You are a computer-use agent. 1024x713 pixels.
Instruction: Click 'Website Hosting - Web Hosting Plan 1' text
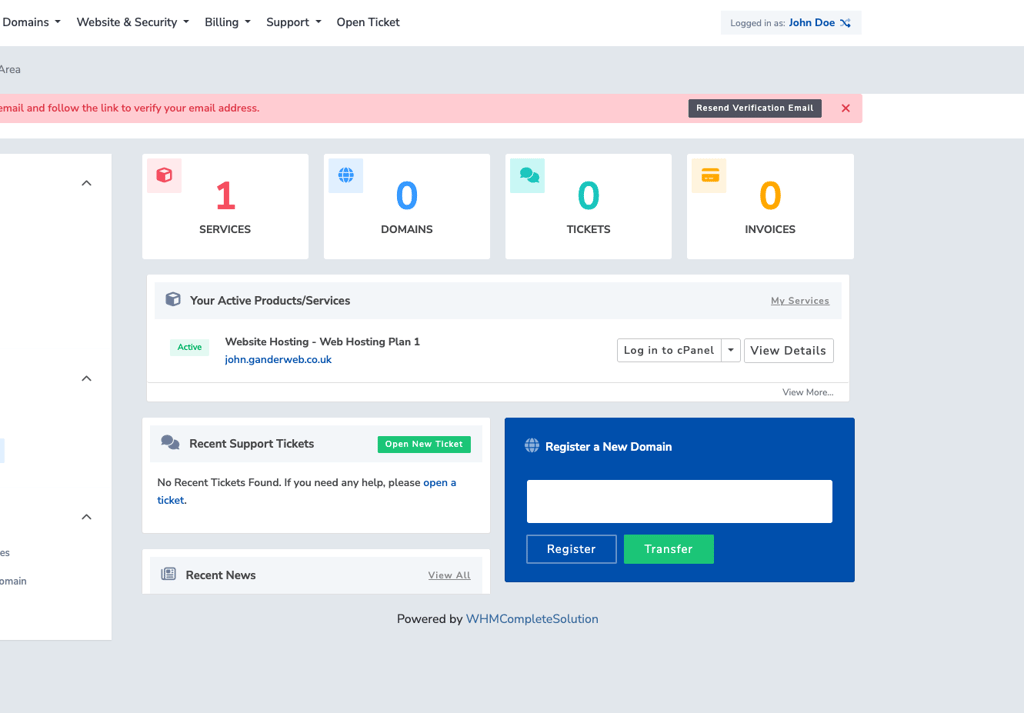pos(323,341)
